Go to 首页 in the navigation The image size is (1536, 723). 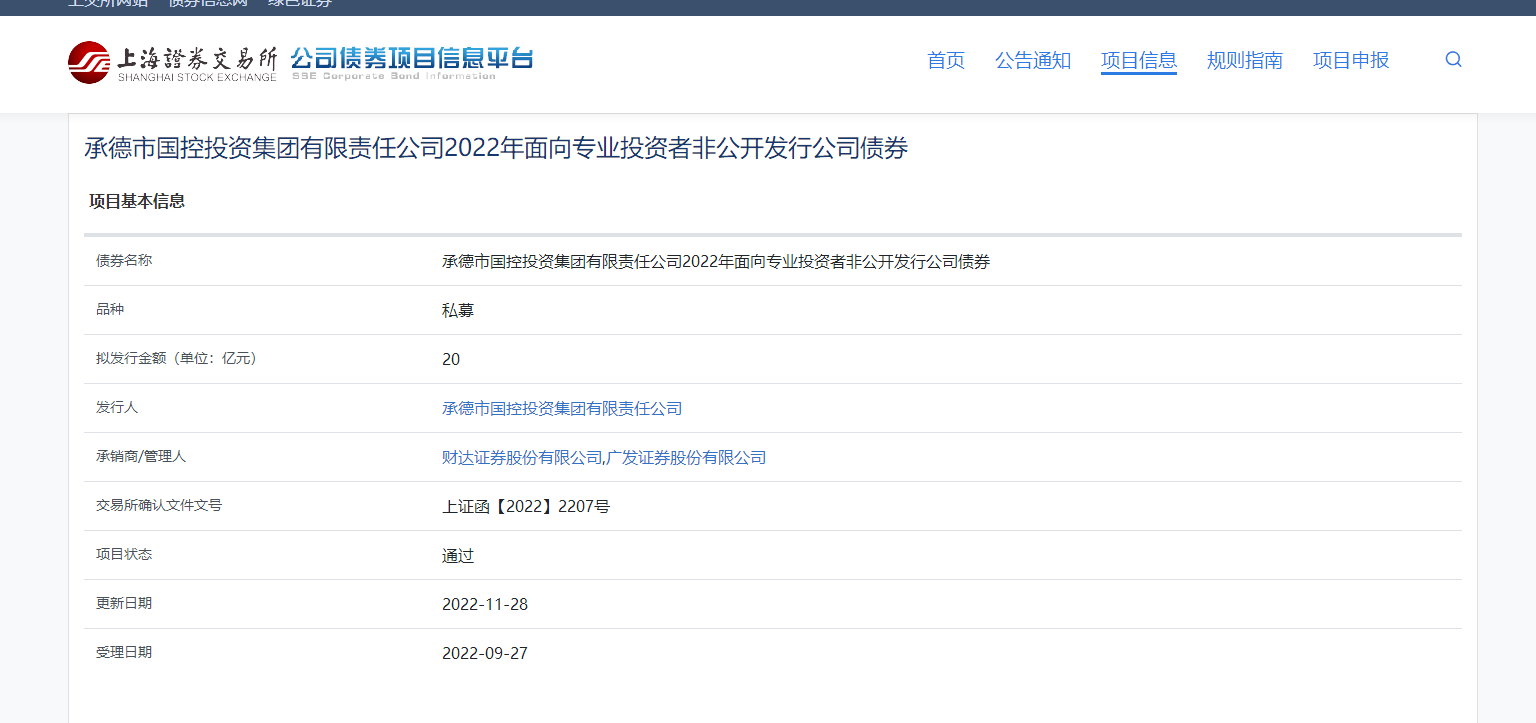pyautogui.click(x=945, y=60)
